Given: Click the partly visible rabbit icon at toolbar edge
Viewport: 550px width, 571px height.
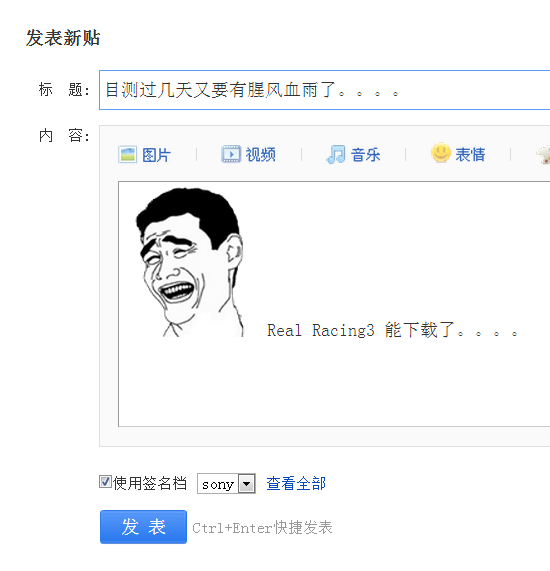Looking at the screenshot, I should click(543, 155).
